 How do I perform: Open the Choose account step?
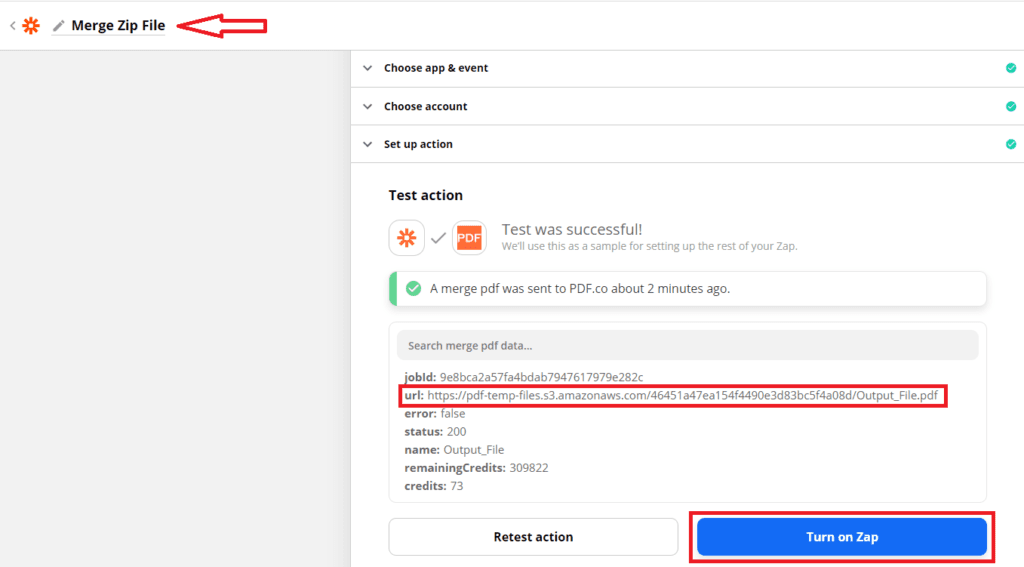tap(425, 106)
